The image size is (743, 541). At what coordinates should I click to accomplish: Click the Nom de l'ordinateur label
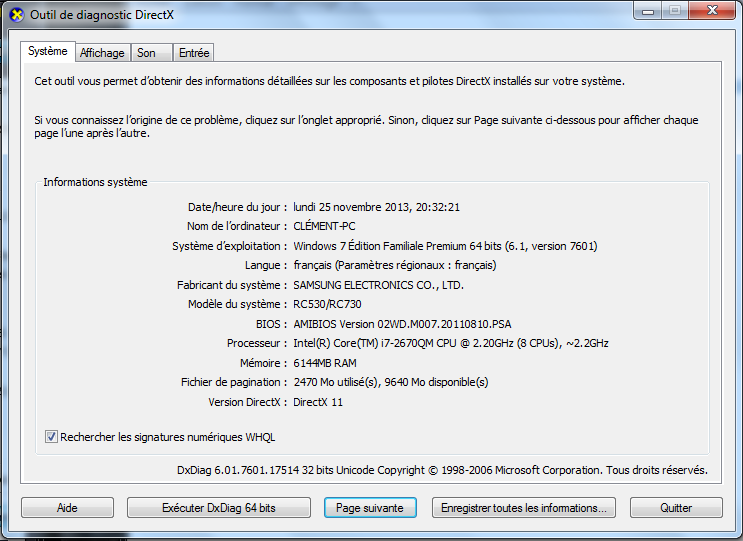point(236,226)
